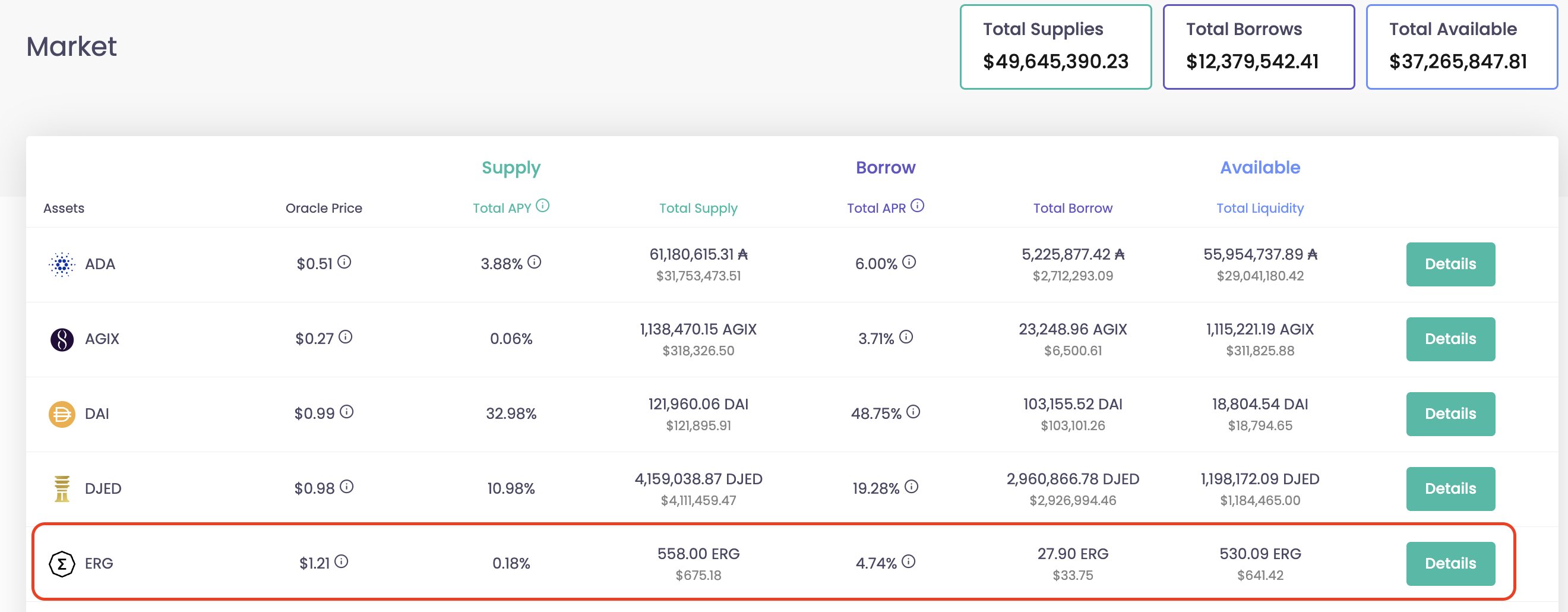Open Details for the AGIX market
The width and height of the screenshot is (1568, 612).
tap(1450, 339)
